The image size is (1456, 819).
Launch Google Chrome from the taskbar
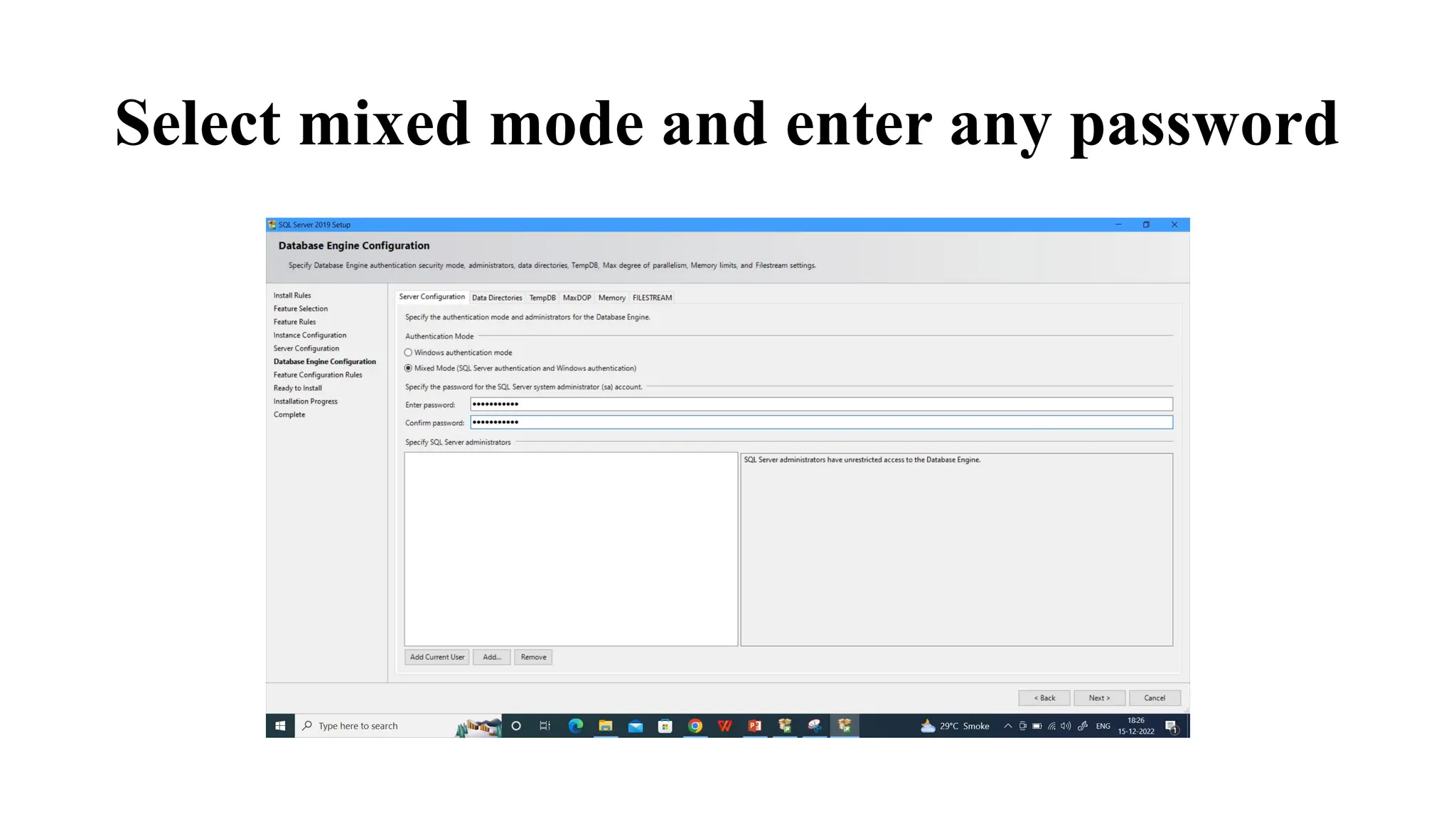click(x=695, y=726)
